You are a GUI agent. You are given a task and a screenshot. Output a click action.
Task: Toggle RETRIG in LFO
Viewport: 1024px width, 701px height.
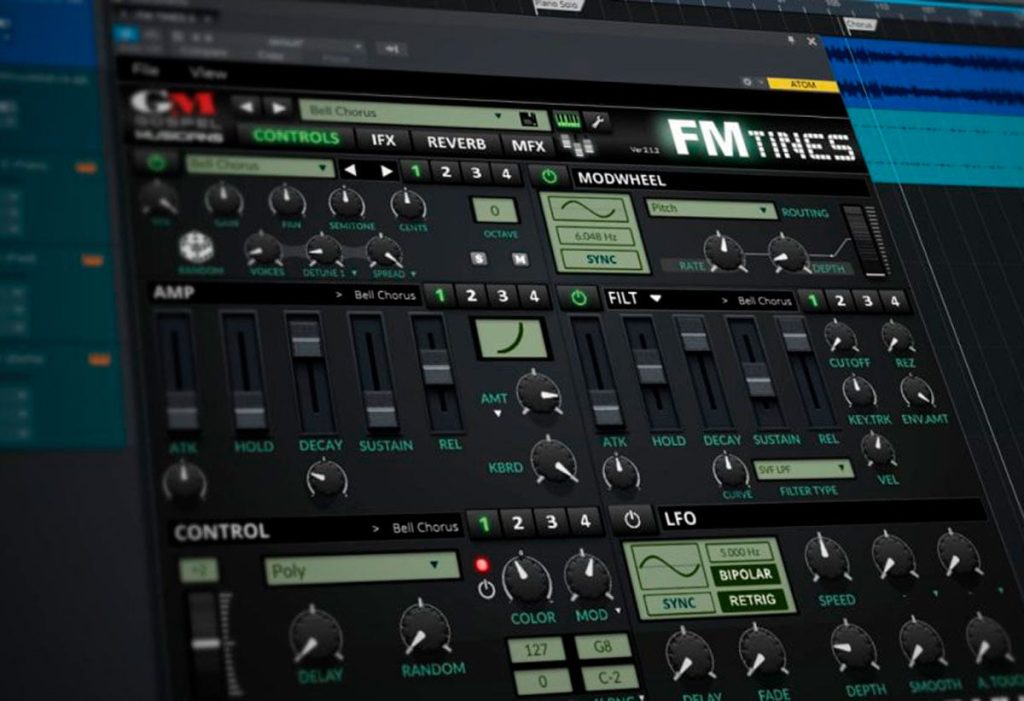pos(751,600)
